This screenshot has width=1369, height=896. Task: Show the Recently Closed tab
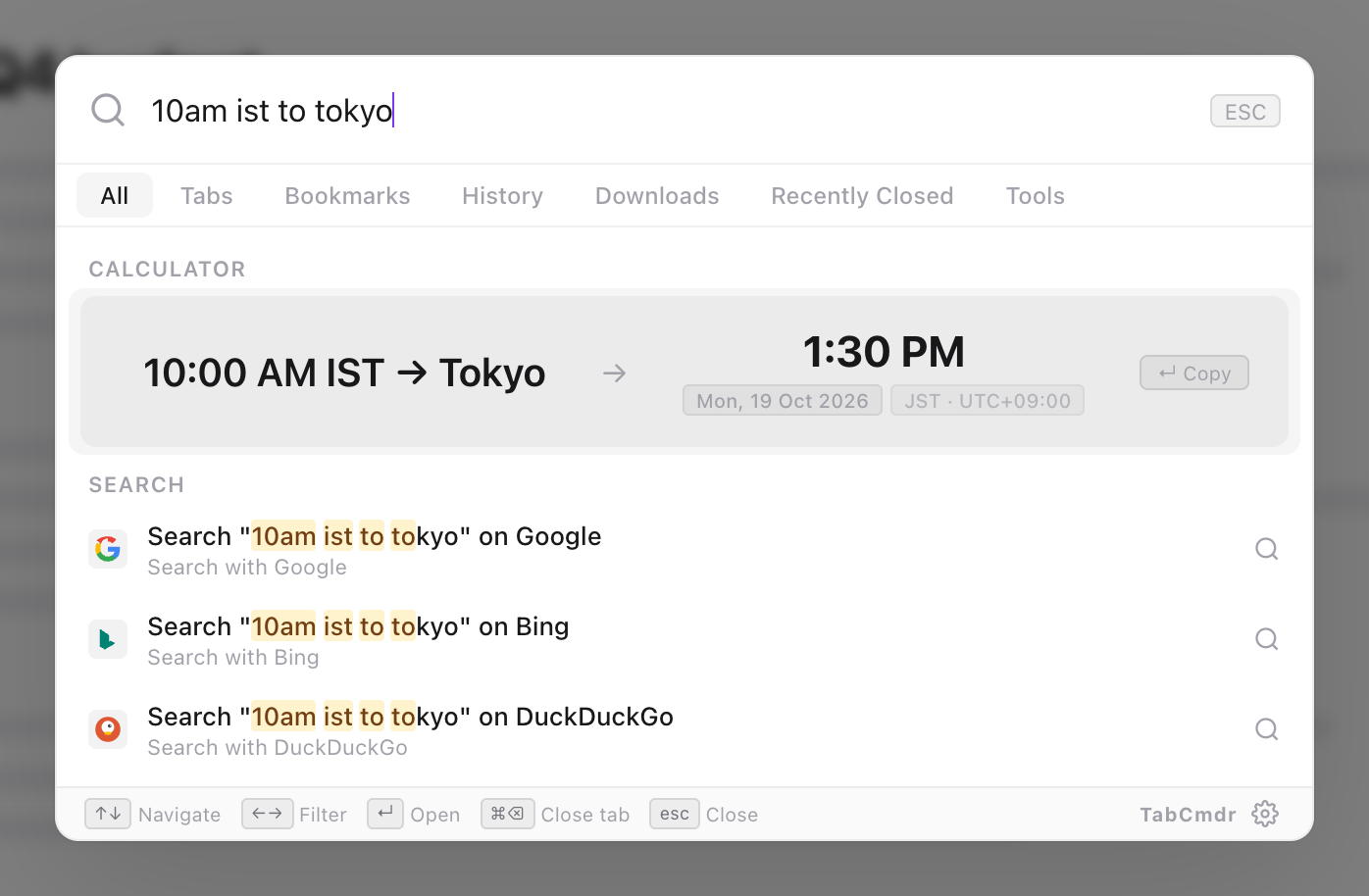862,196
